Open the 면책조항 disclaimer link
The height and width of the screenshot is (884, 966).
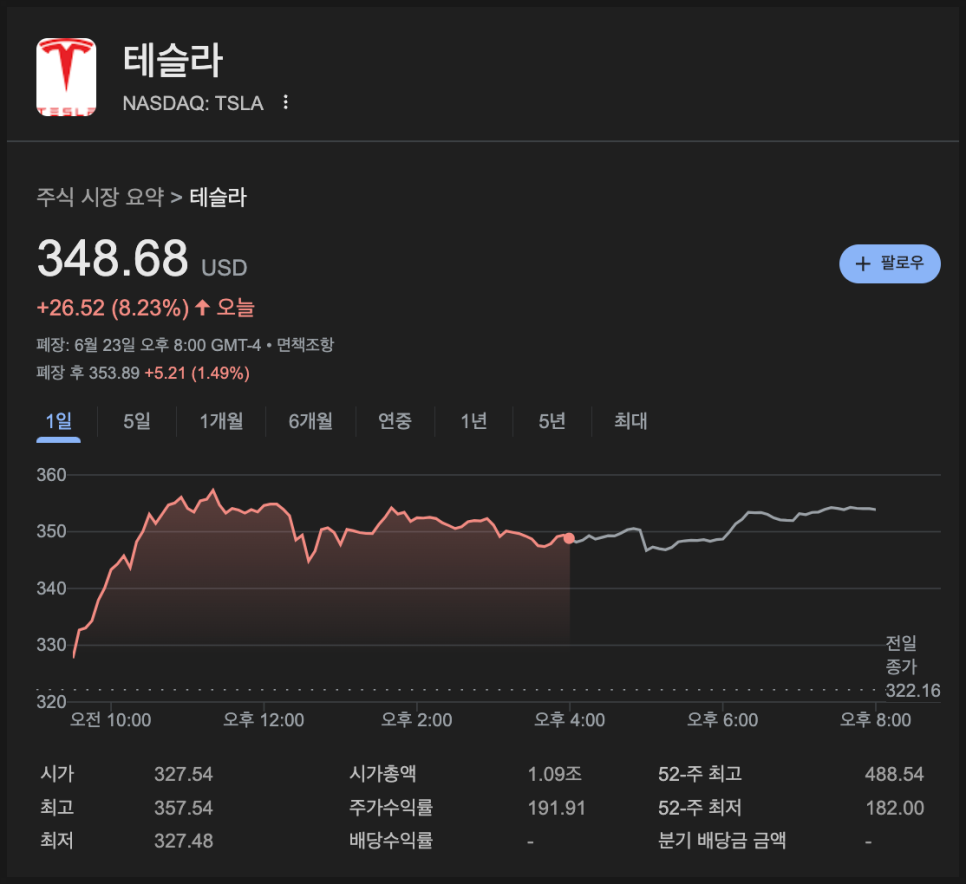(x=305, y=344)
